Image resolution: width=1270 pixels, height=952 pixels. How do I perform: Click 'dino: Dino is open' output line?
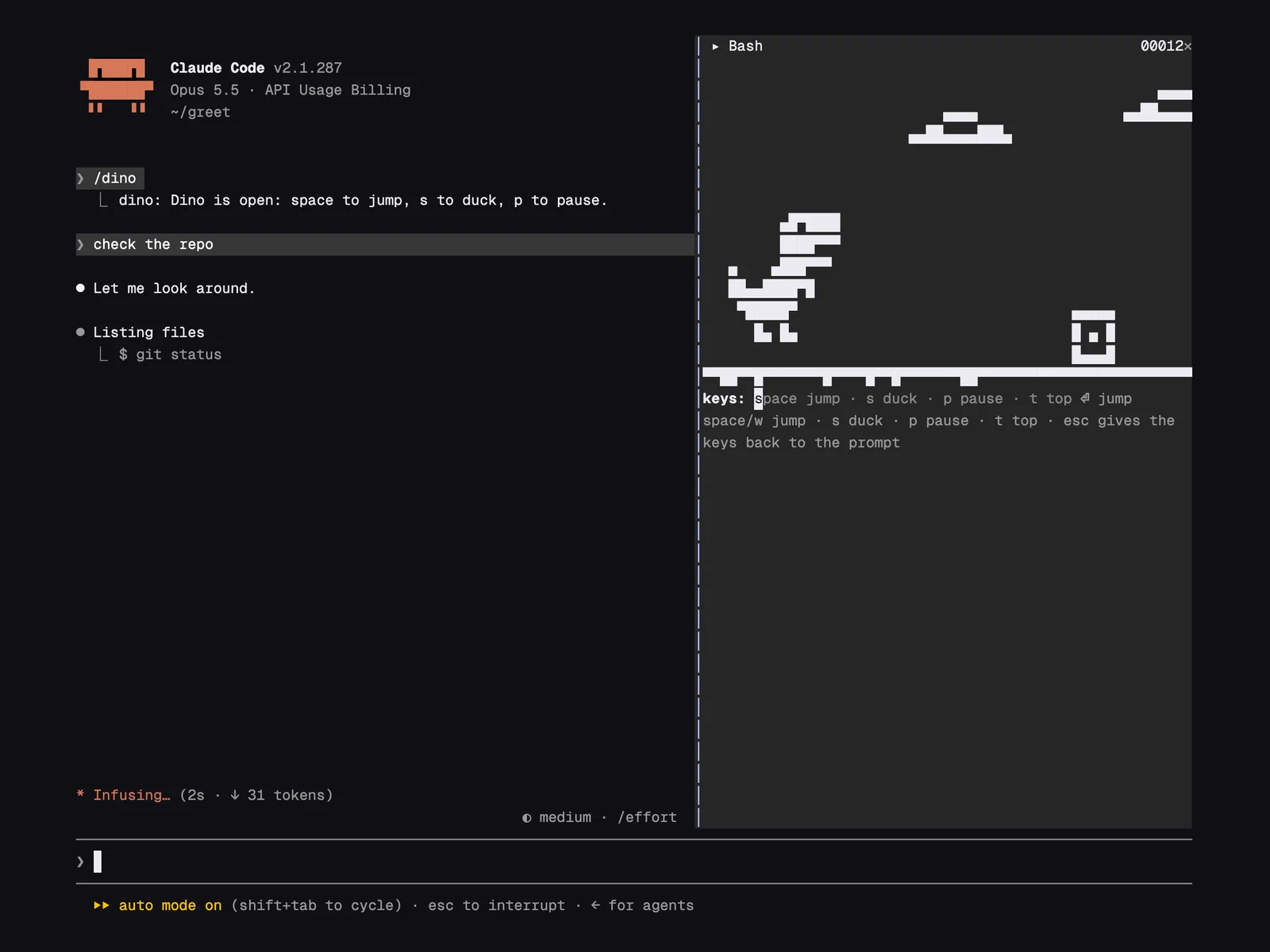pyautogui.click(x=363, y=200)
